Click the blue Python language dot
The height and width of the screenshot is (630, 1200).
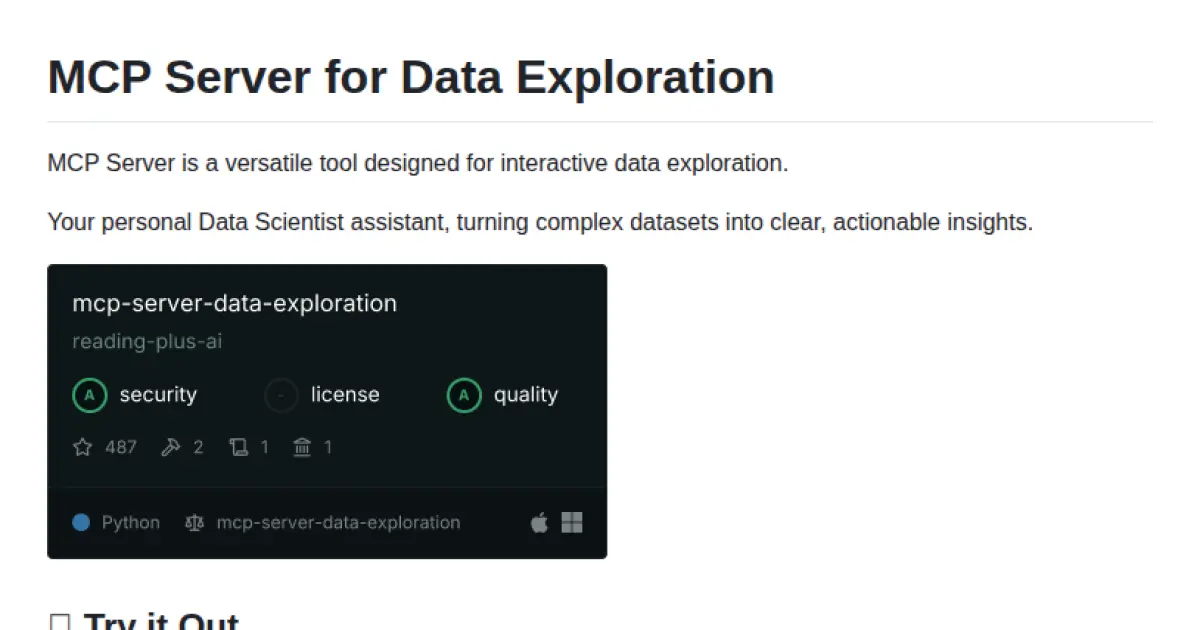point(82,521)
